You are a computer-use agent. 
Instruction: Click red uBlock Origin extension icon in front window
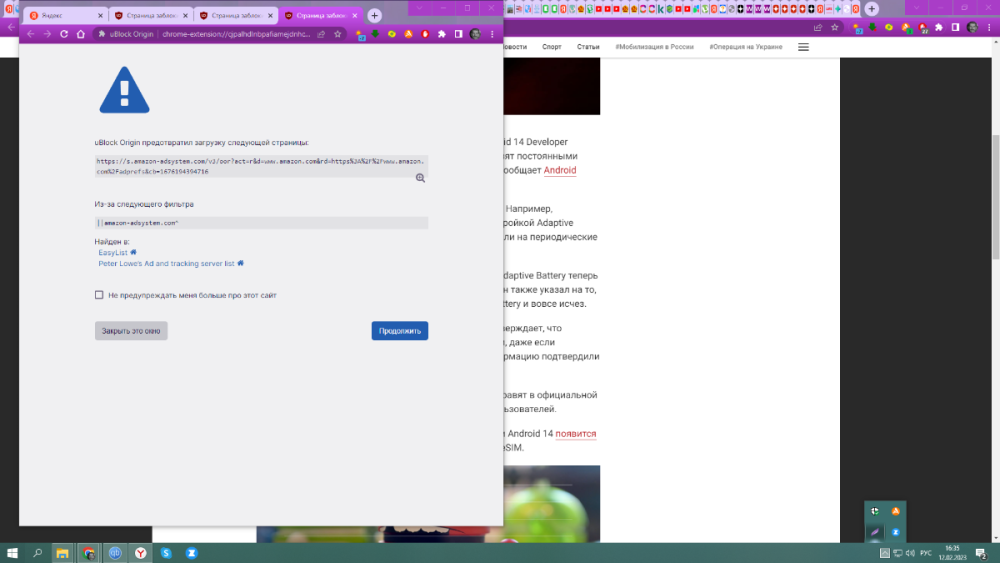click(x=425, y=34)
